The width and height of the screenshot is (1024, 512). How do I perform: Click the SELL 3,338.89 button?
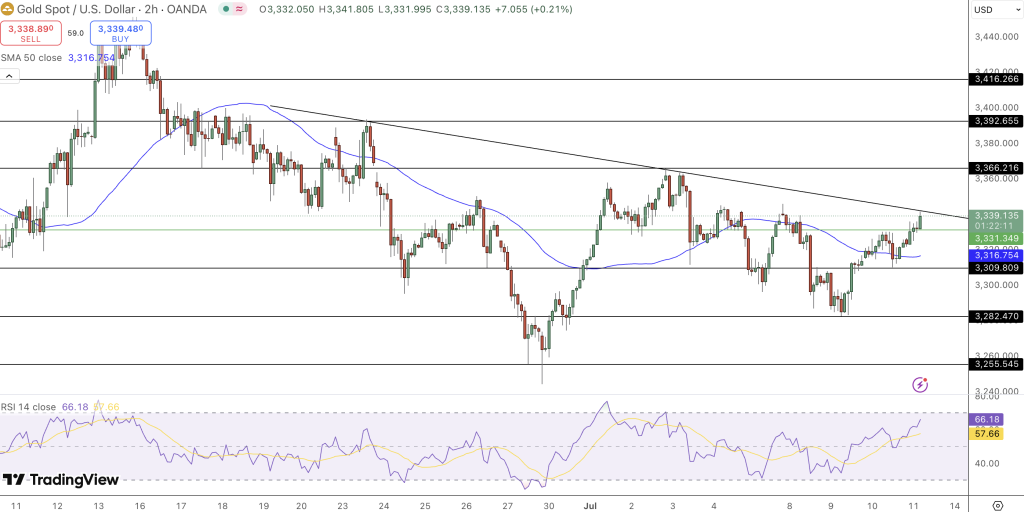pos(31,33)
